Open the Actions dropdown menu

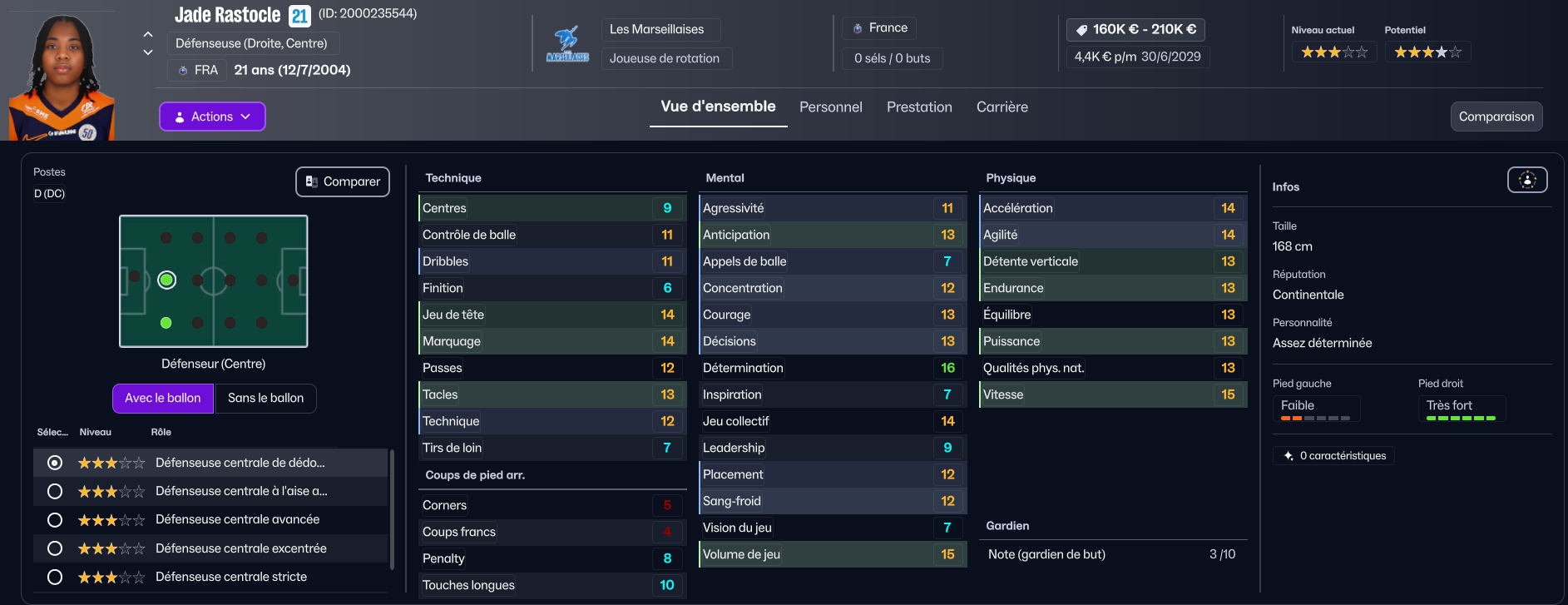coord(212,117)
